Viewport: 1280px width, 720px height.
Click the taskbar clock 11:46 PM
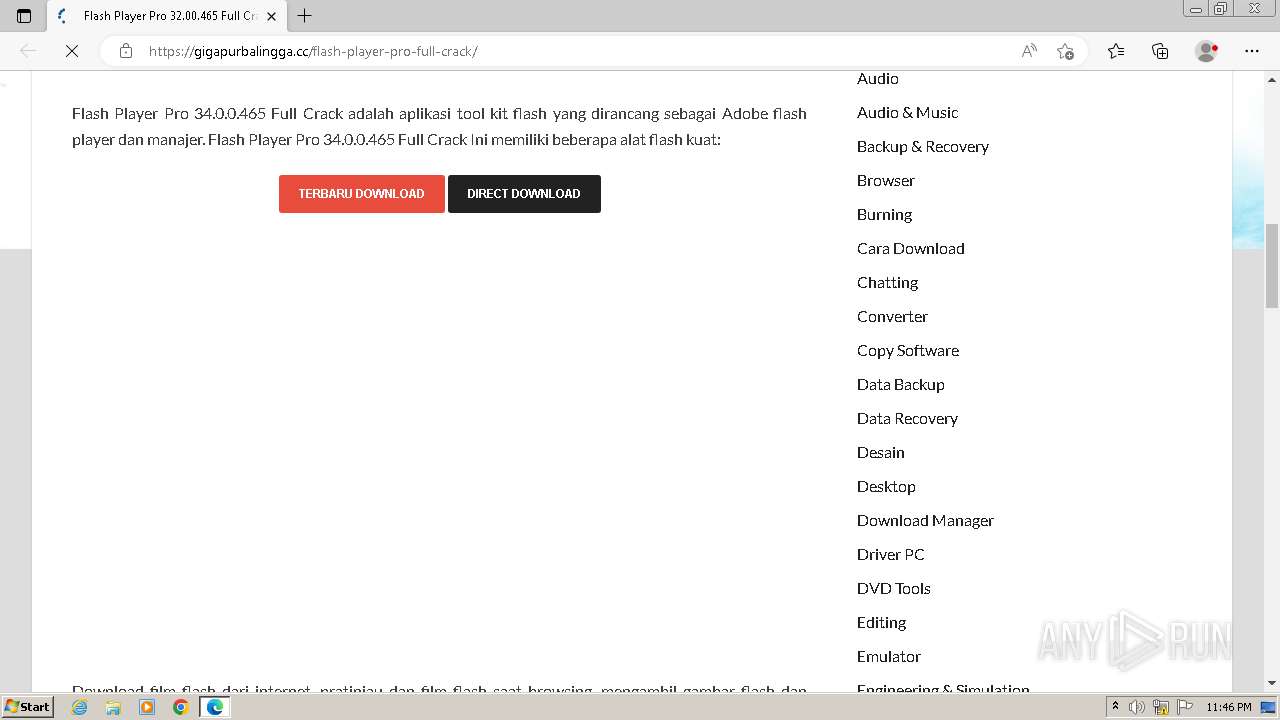click(x=1229, y=707)
